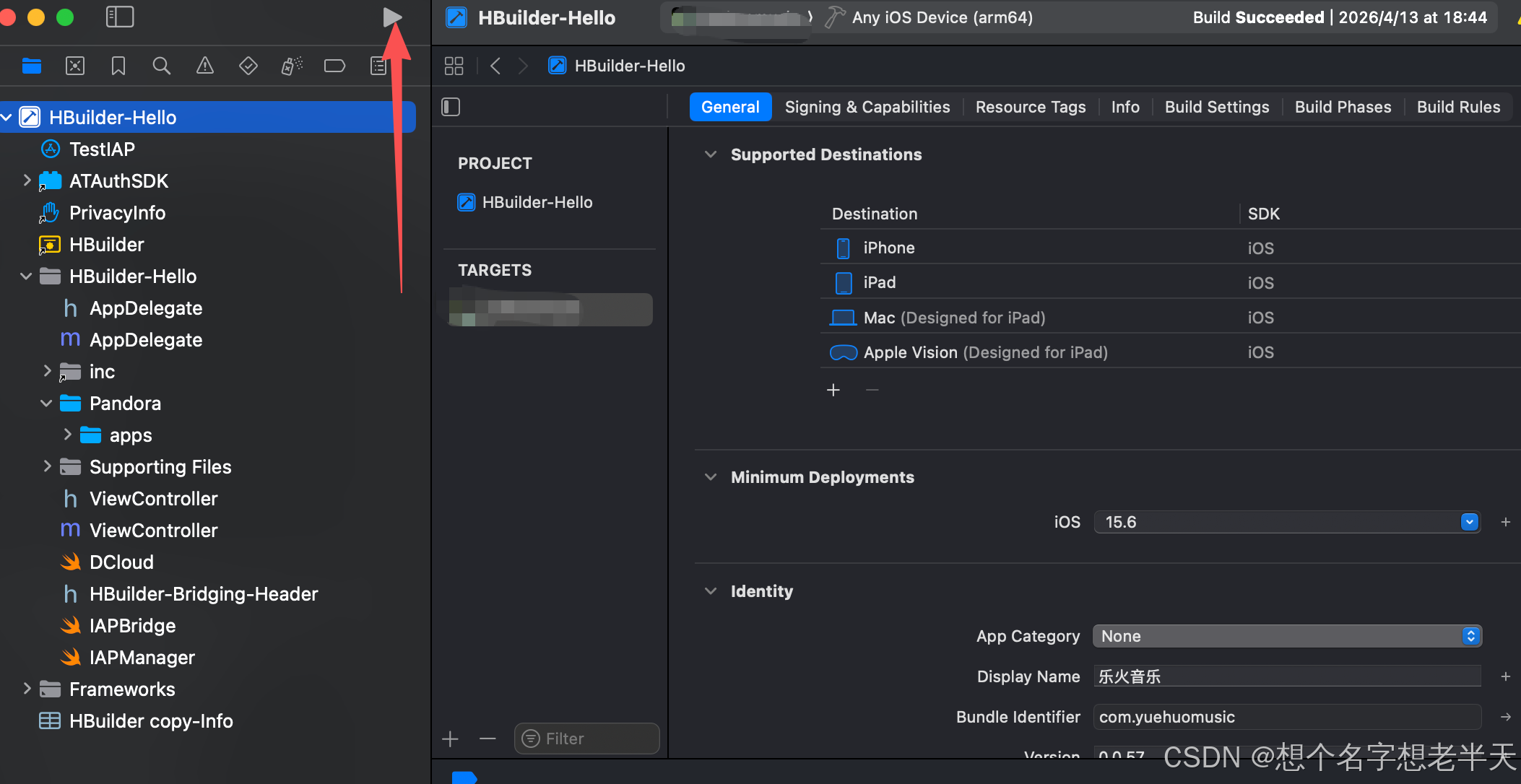Go back with the left chevron

[495, 66]
